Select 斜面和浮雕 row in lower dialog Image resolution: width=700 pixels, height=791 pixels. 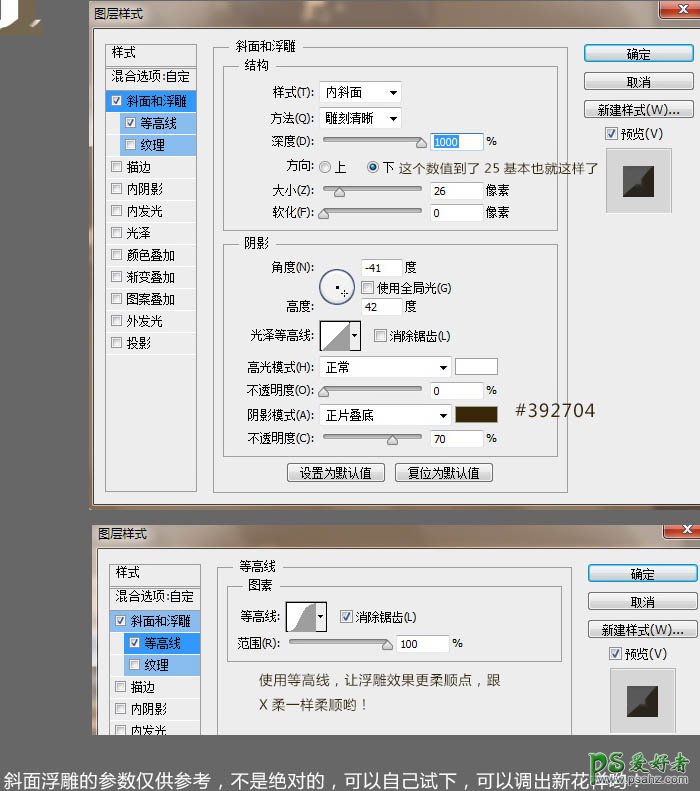pos(155,620)
